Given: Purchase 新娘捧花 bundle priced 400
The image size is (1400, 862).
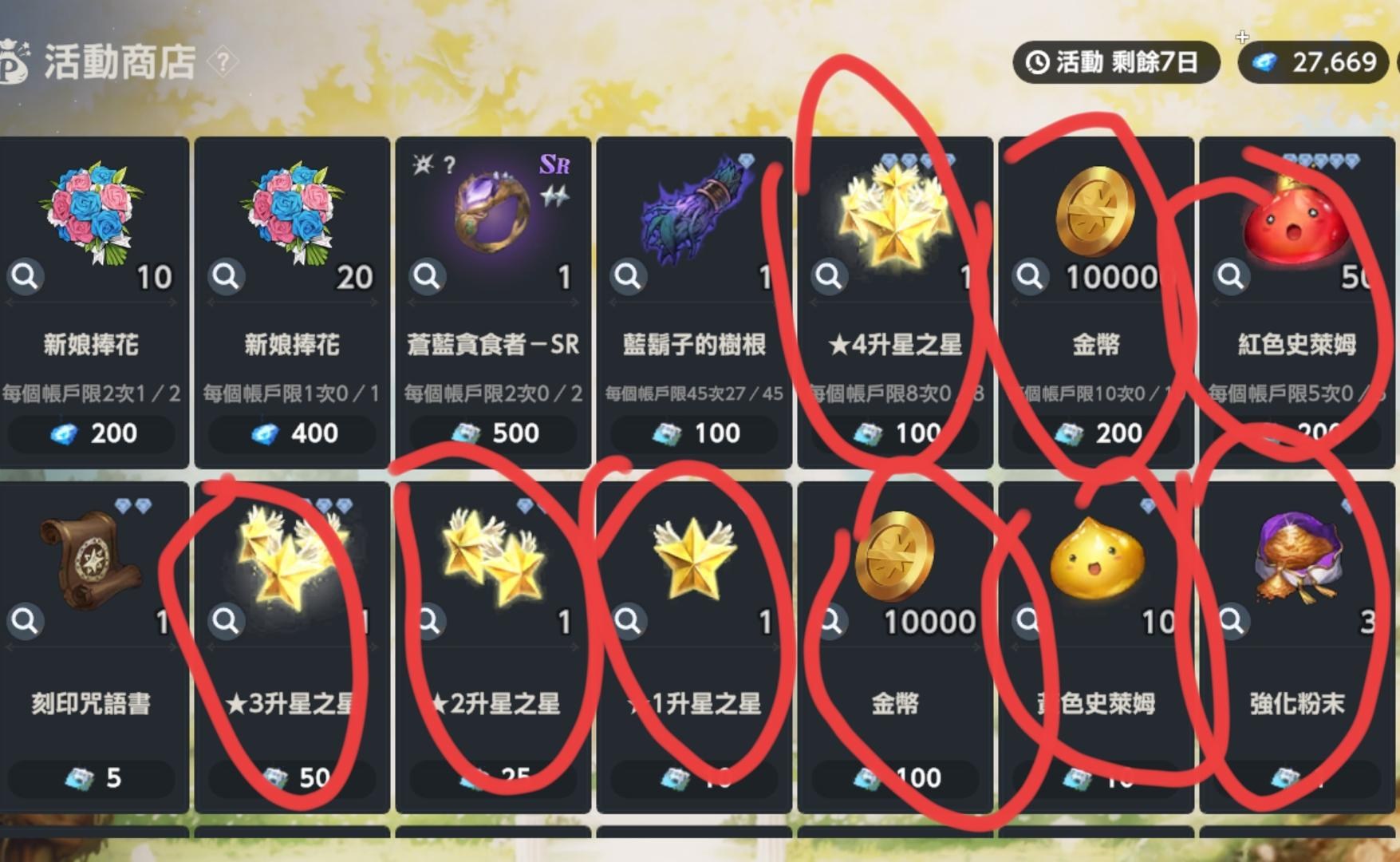Looking at the screenshot, I should point(292,433).
